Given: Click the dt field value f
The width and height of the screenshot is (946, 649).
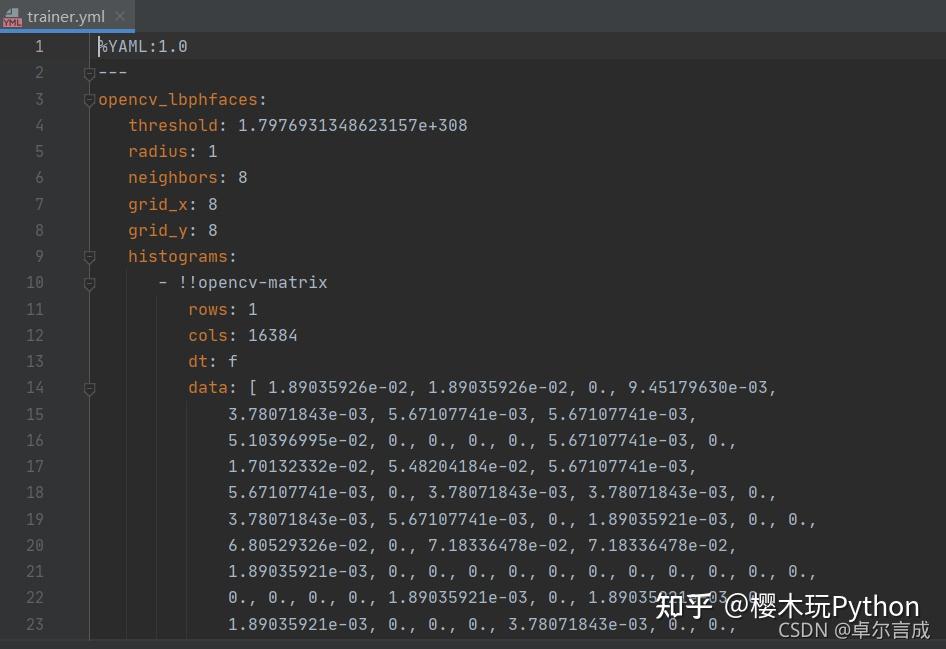Looking at the screenshot, I should click(x=232, y=361).
